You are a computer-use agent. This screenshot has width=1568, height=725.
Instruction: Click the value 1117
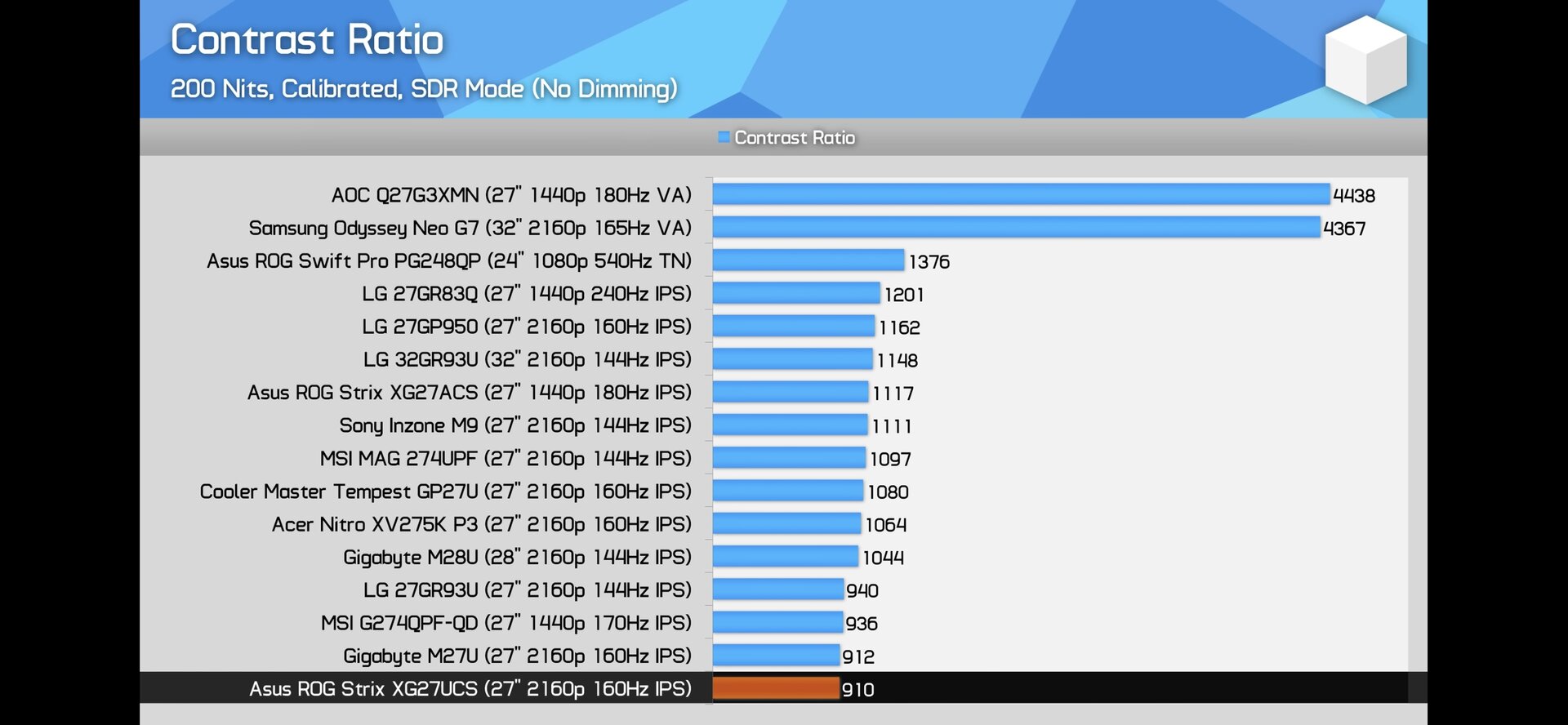pyautogui.click(x=893, y=394)
